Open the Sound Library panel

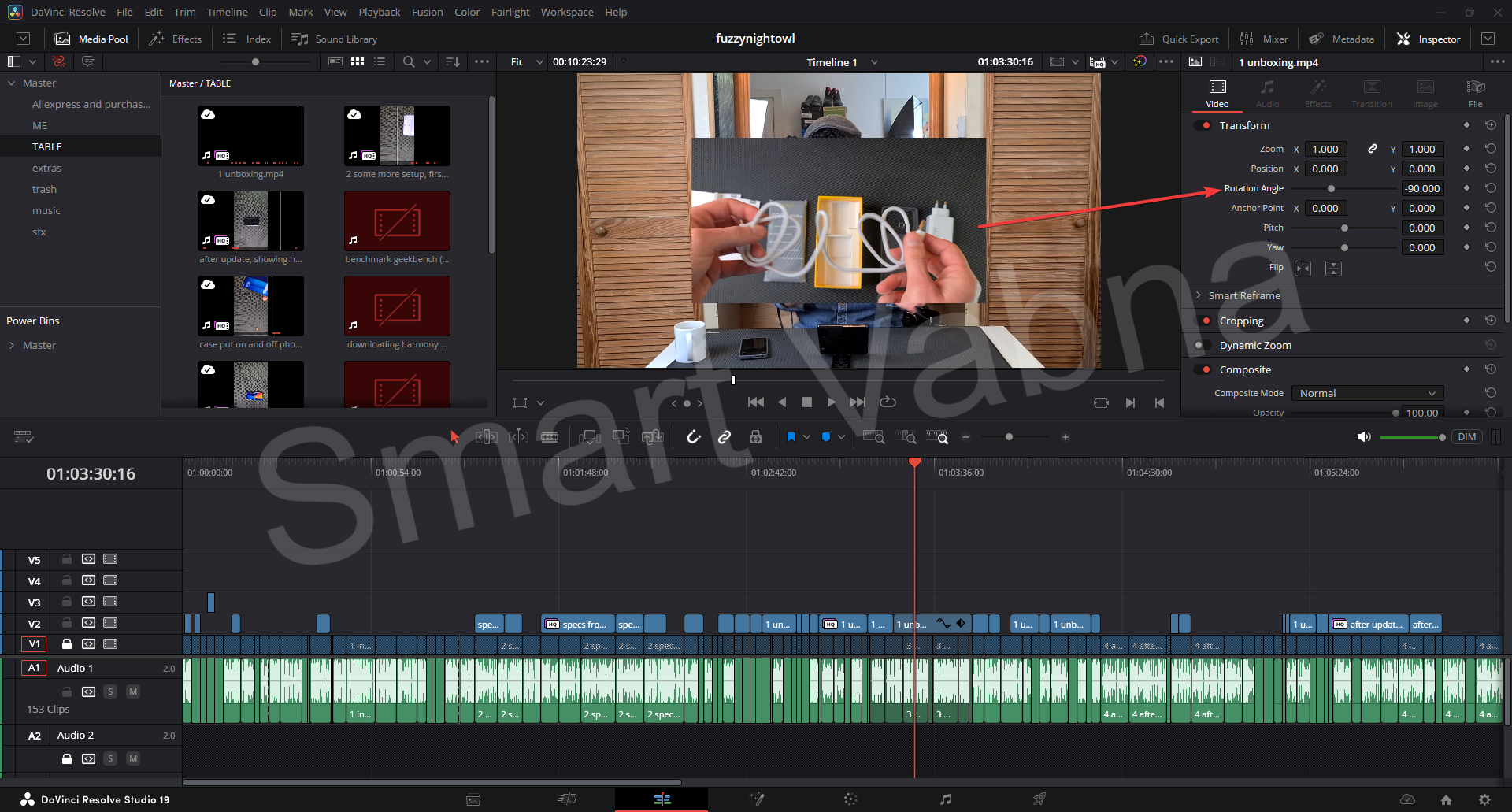point(335,39)
